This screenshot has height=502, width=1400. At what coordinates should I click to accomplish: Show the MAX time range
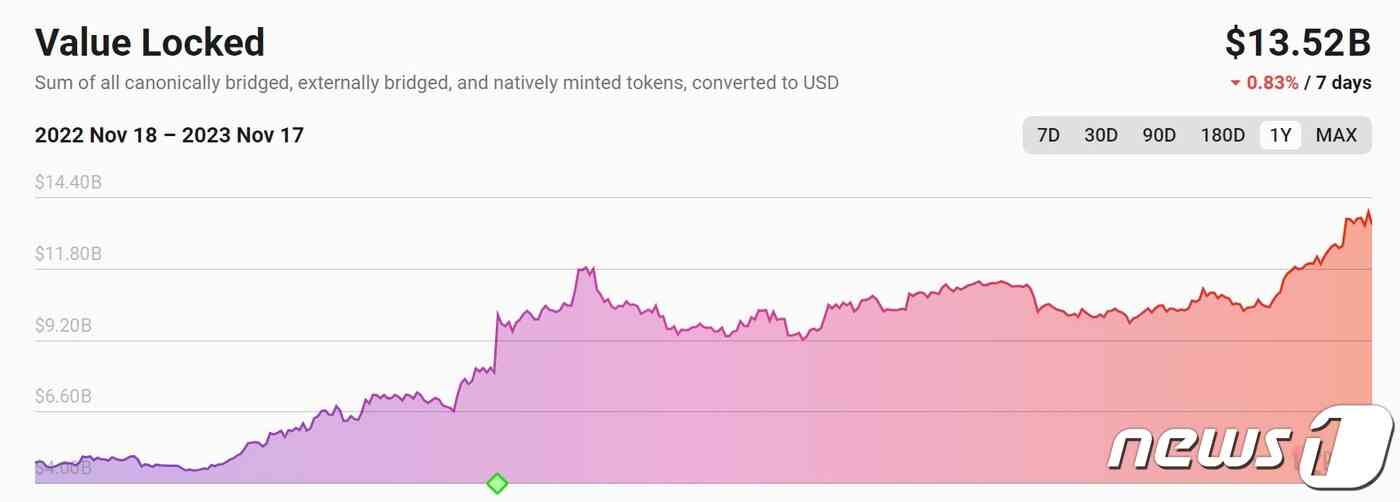pos(1336,135)
